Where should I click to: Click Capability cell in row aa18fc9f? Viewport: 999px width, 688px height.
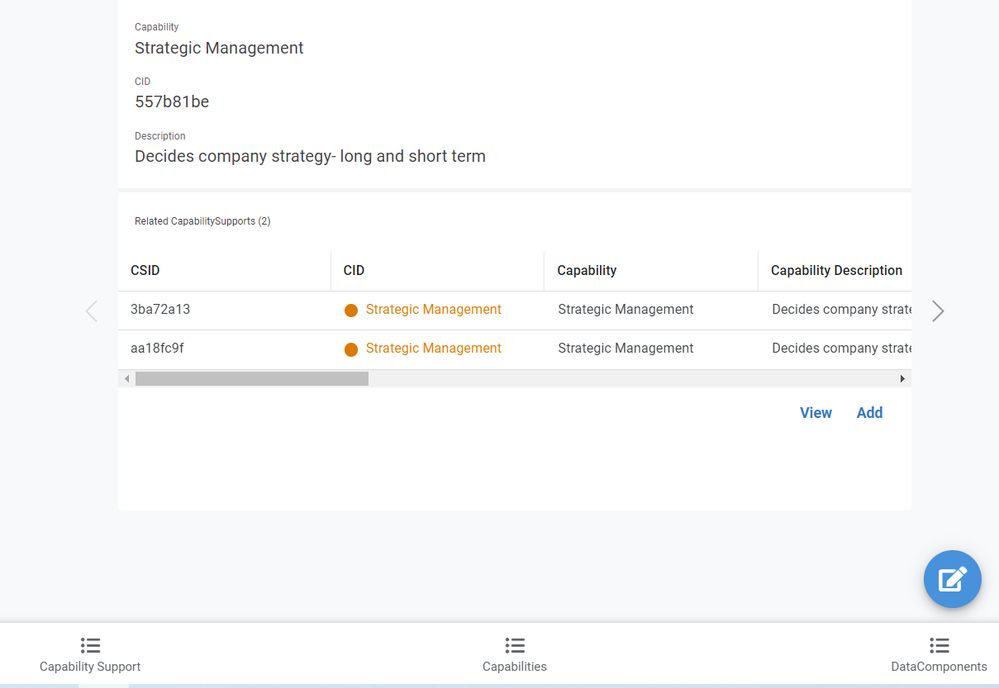pyautogui.click(x=651, y=349)
